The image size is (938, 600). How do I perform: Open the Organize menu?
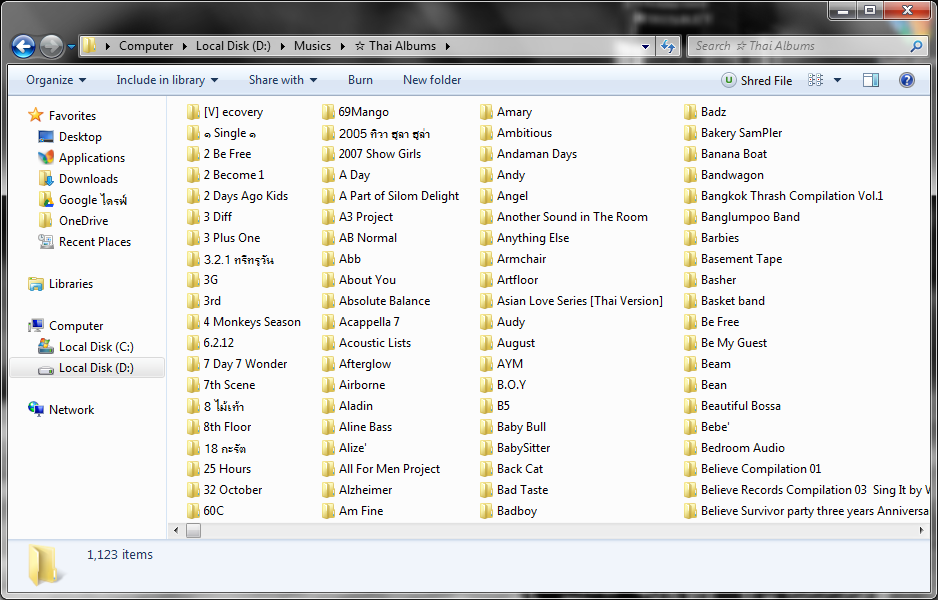[x=56, y=80]
